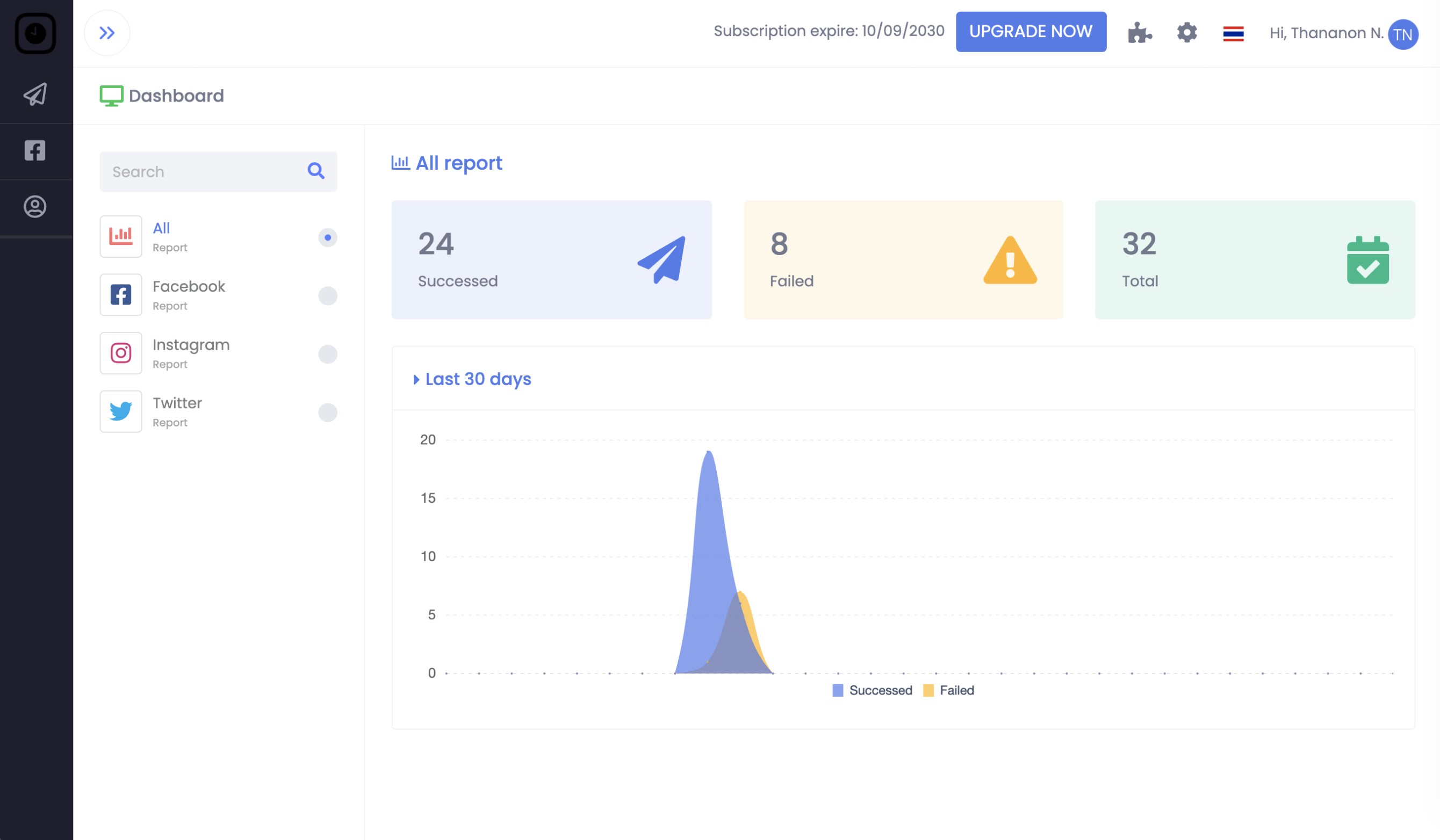
Task: Select the Twitter report radio button
Action: [327, 412]
